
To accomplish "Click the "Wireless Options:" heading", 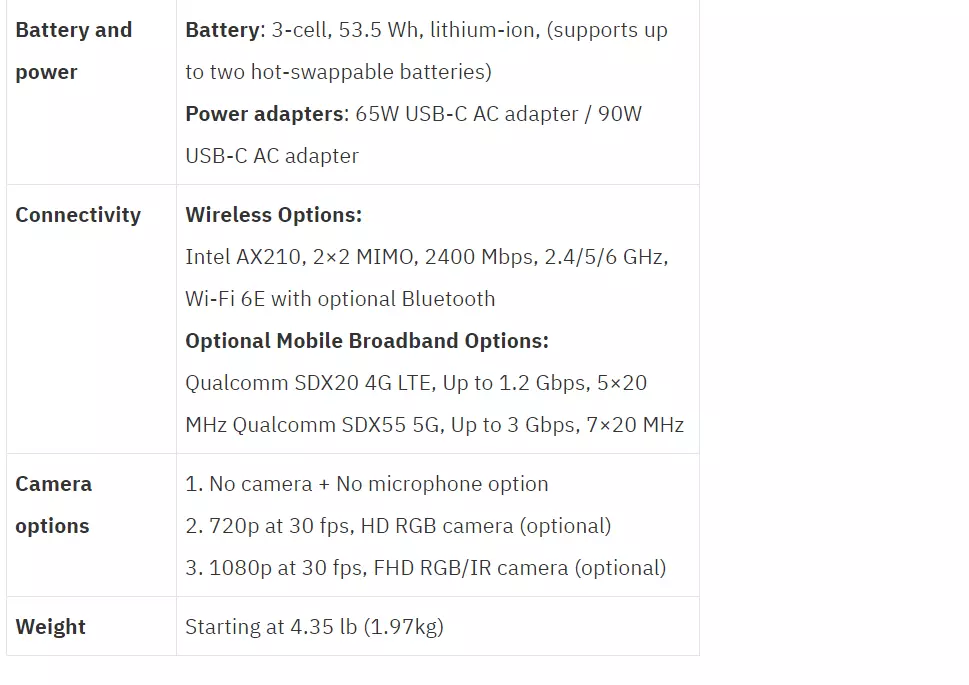I will [x=273, y=215].
